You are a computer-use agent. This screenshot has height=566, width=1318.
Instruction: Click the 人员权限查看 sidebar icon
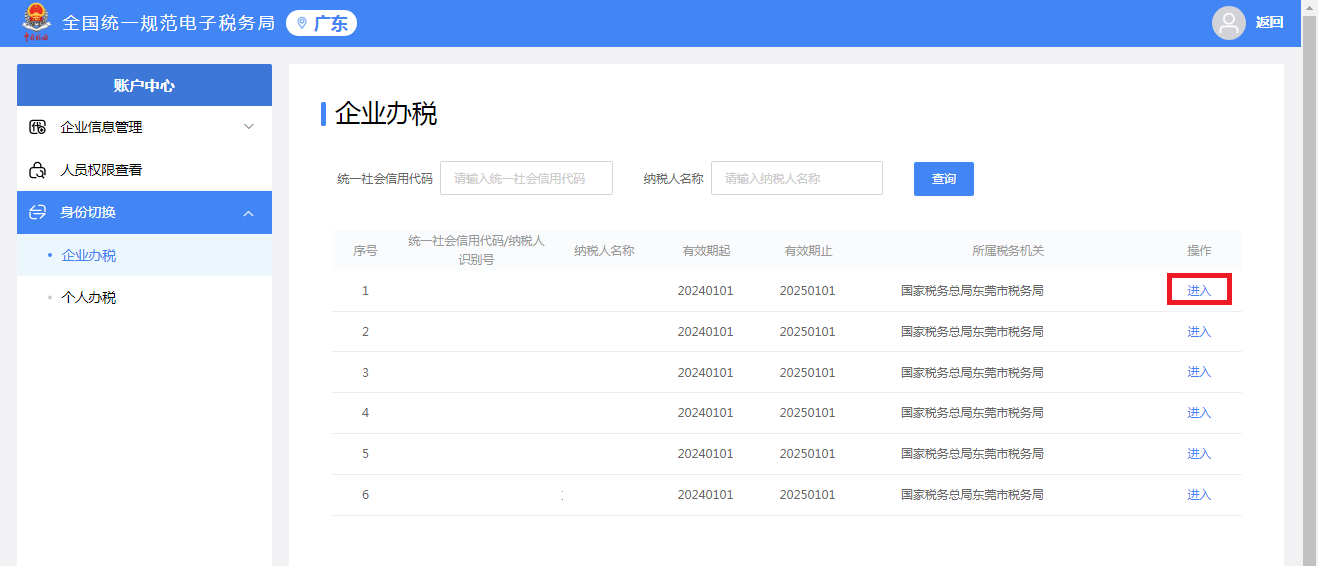click(38, 170)
